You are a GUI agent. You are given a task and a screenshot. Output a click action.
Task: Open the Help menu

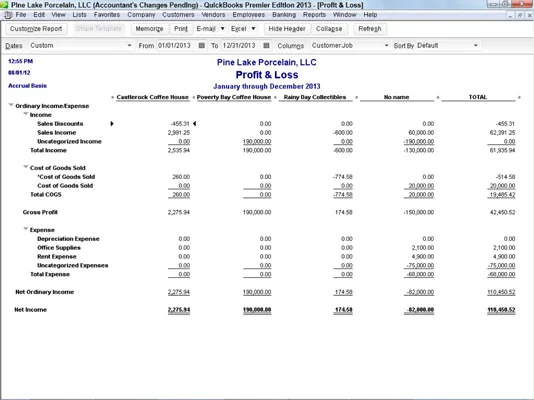click(x=370, y=15)
